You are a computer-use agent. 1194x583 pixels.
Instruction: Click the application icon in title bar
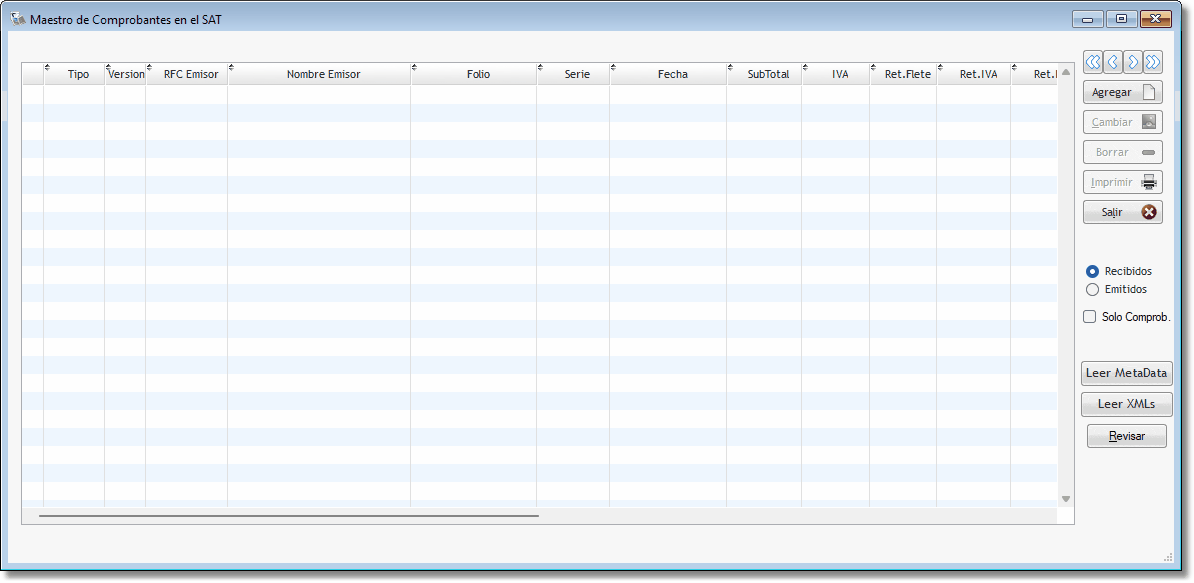[x=18, y=19]
